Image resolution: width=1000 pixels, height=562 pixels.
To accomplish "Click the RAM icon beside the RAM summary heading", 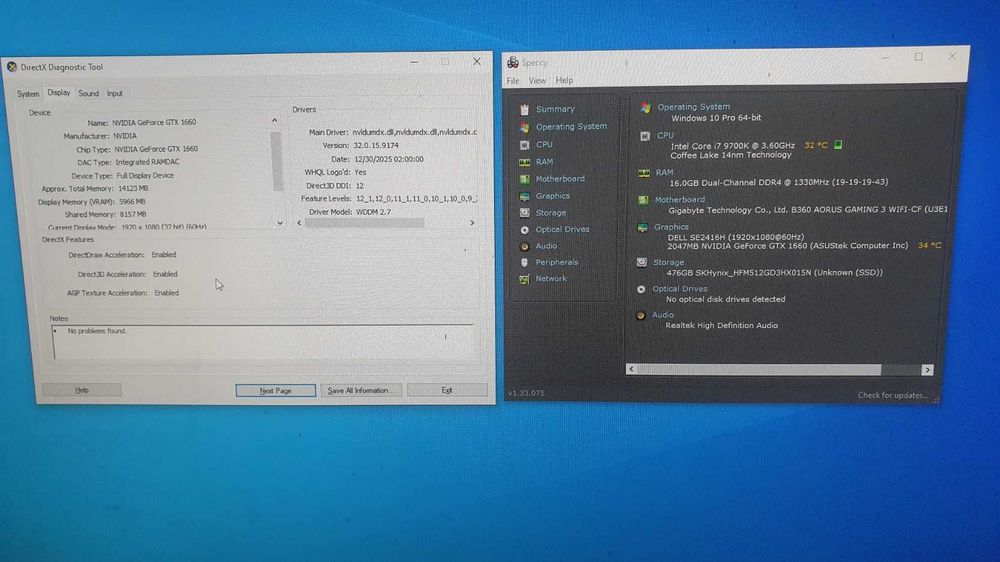I will pyautogui.click(x=644, y=173).
